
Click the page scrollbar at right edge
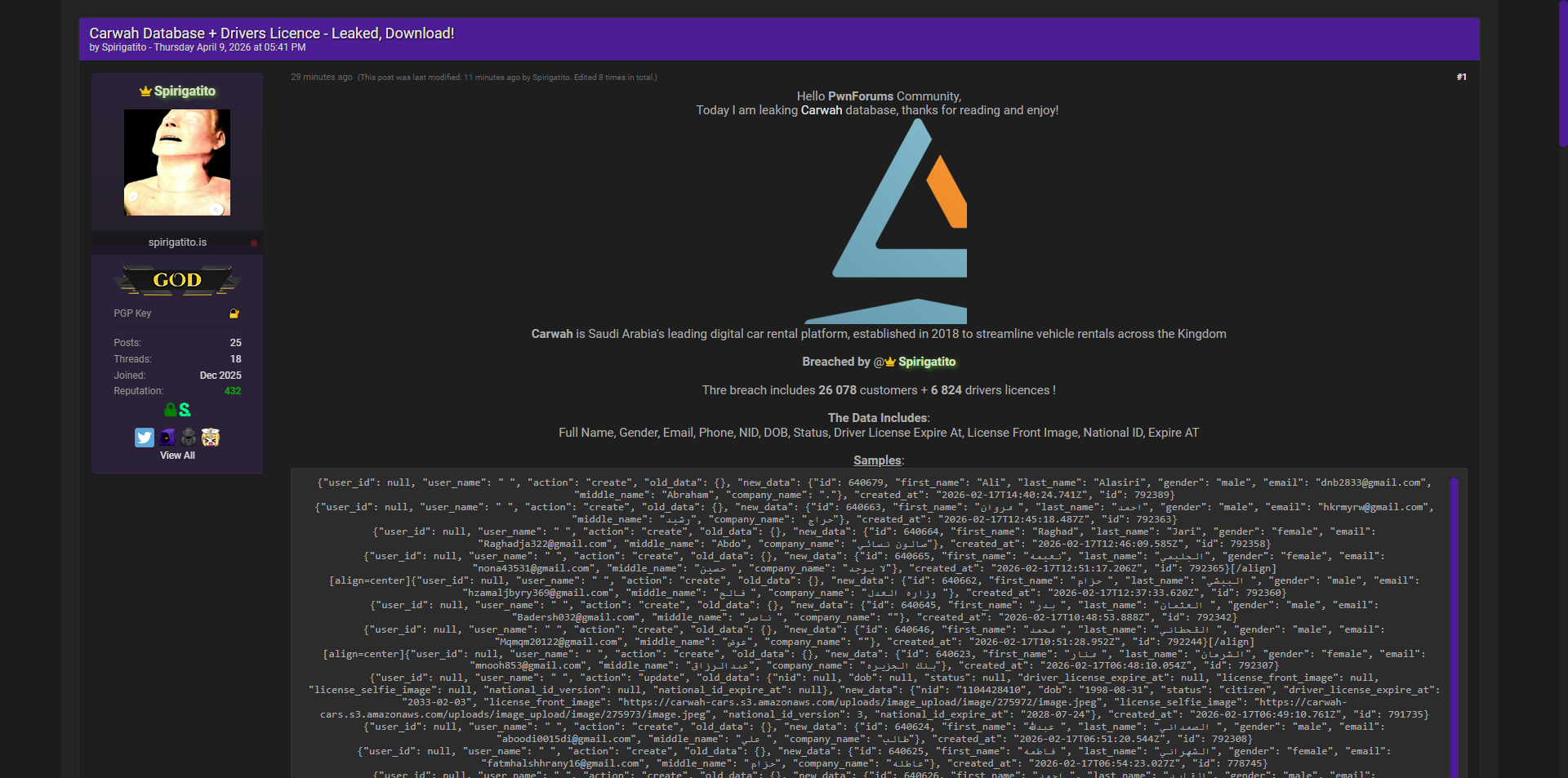point(1562,73)
